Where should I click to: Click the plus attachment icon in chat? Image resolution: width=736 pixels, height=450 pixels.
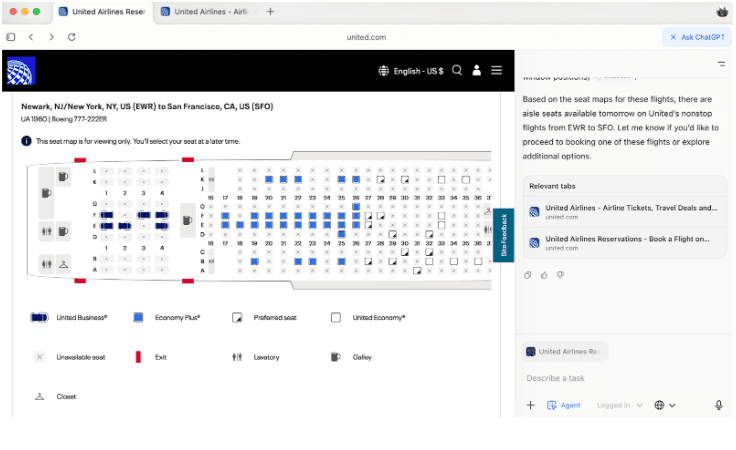531,405
